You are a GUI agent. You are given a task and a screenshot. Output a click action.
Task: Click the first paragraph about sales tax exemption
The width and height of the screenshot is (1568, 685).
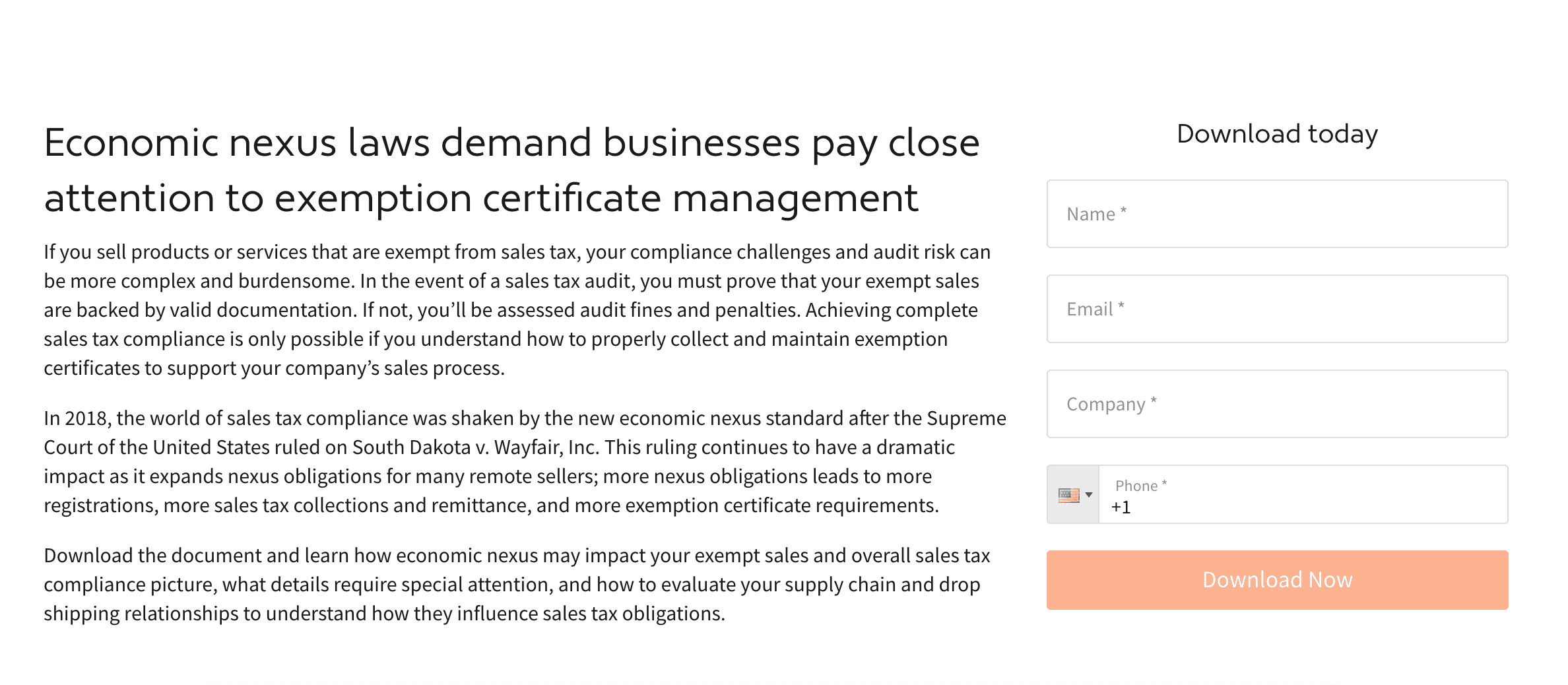[515, 309]
